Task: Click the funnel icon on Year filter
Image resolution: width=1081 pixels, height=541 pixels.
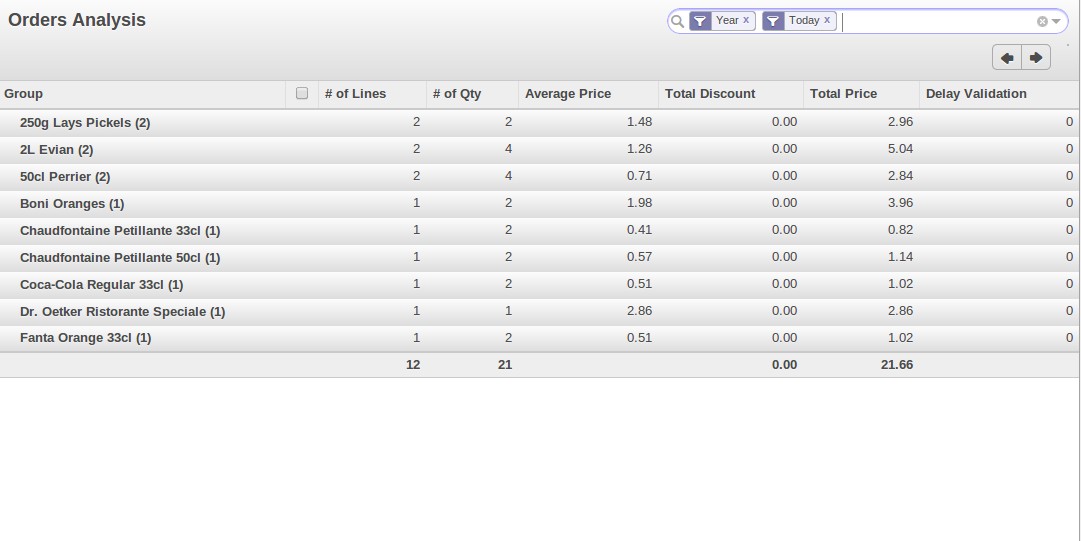Action: point(700,21)
